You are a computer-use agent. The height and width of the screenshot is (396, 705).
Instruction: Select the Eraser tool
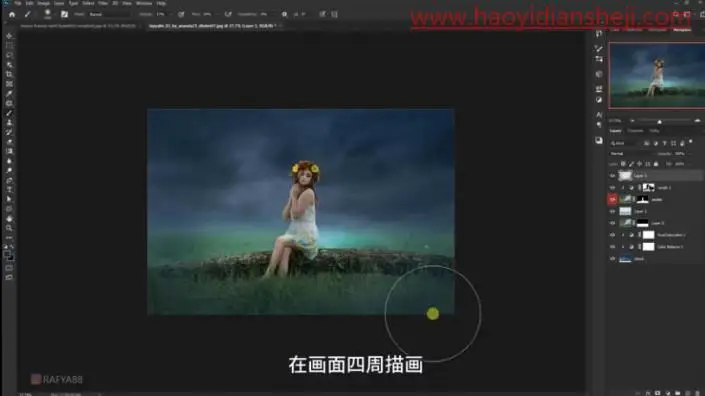tap(9, 142)
